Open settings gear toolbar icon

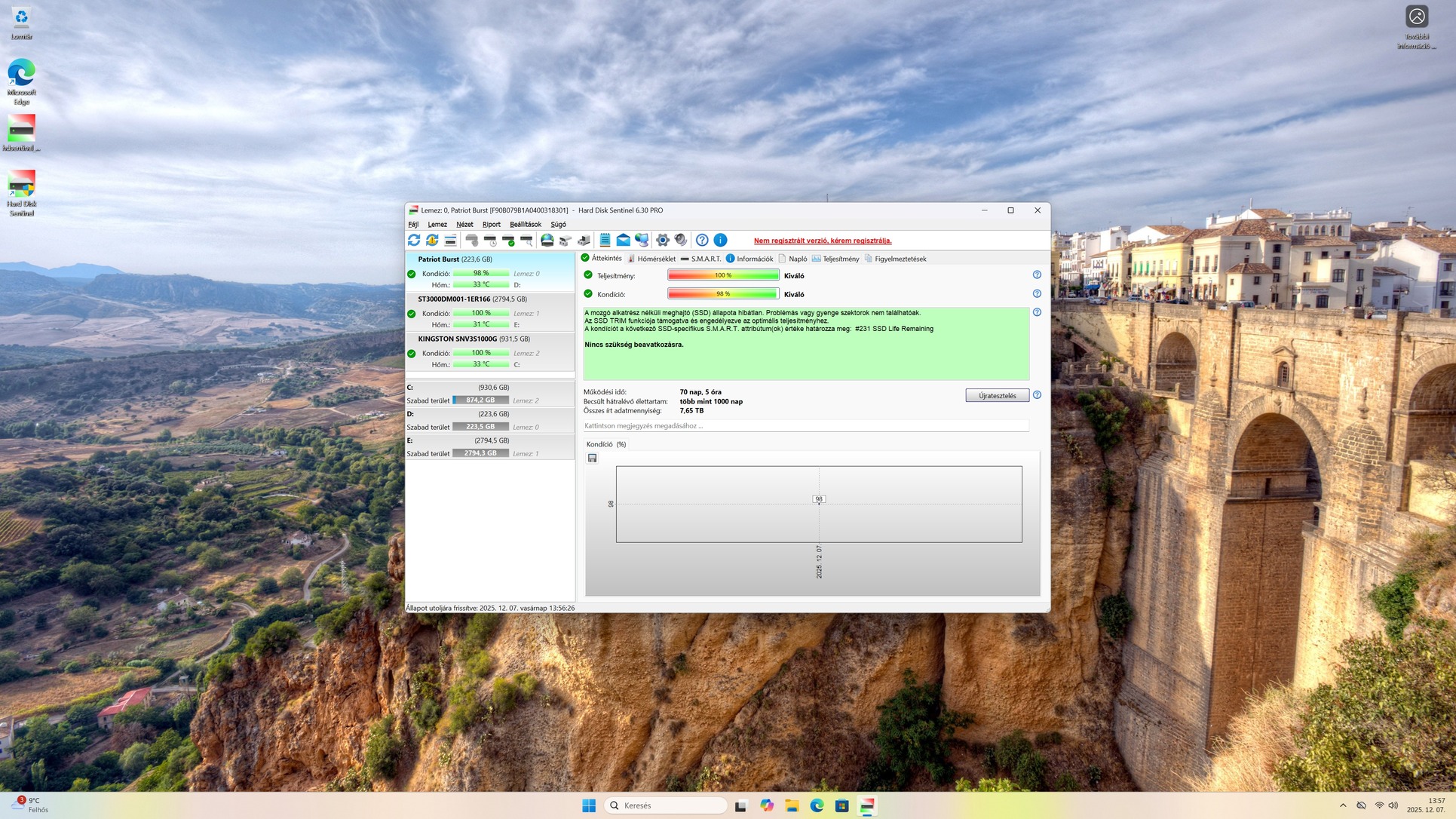pos(663,240)
